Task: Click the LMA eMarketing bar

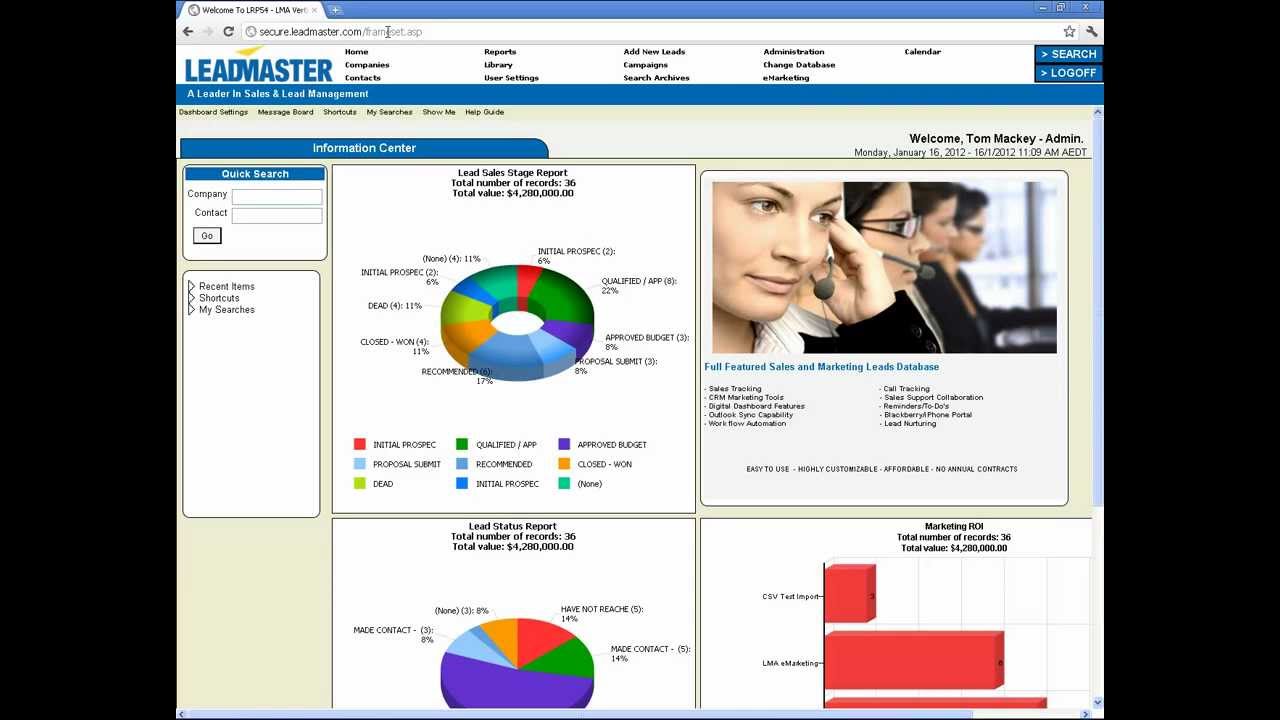Action: tap(914, 662)
